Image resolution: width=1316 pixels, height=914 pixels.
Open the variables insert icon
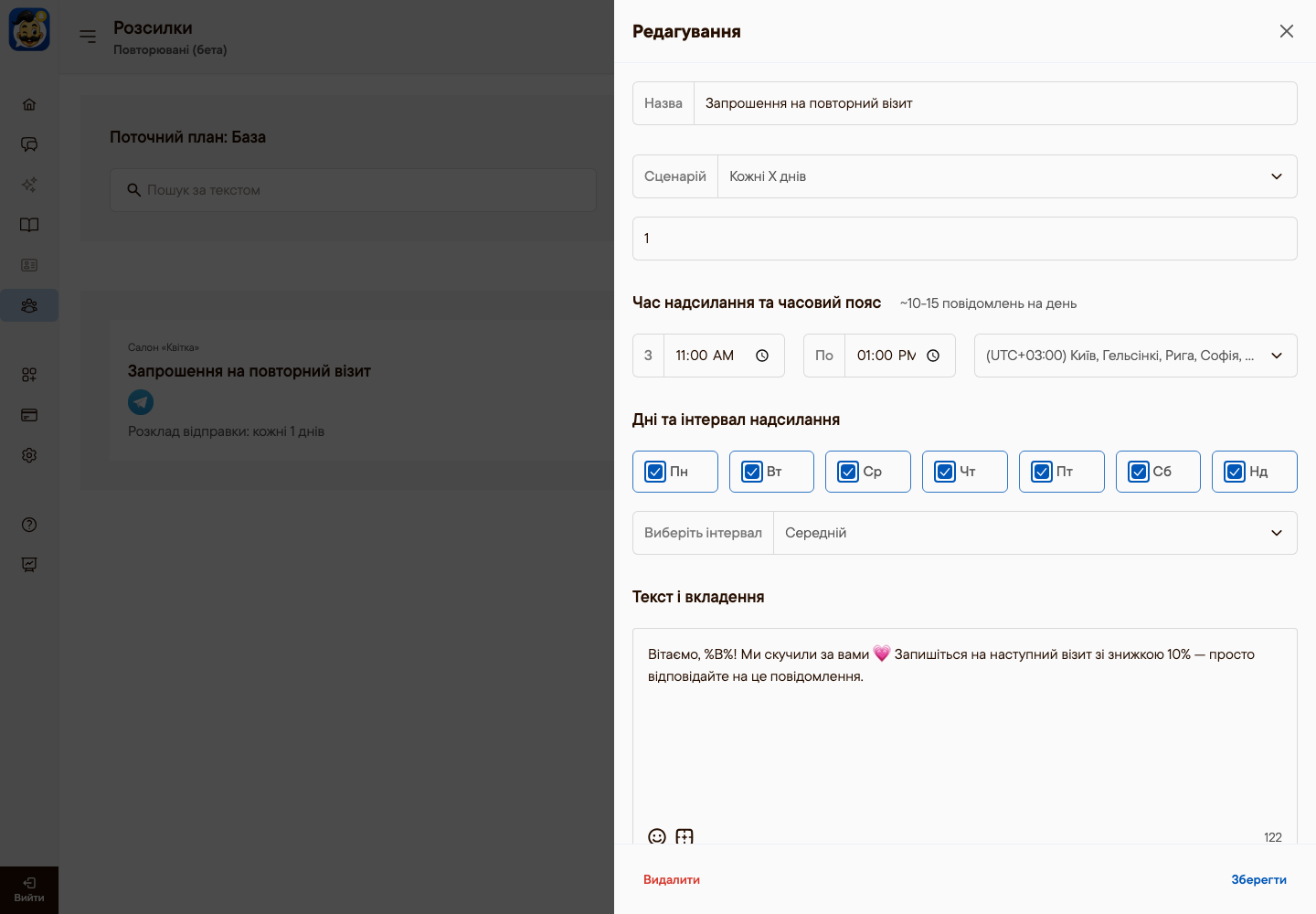pos(685,836)
